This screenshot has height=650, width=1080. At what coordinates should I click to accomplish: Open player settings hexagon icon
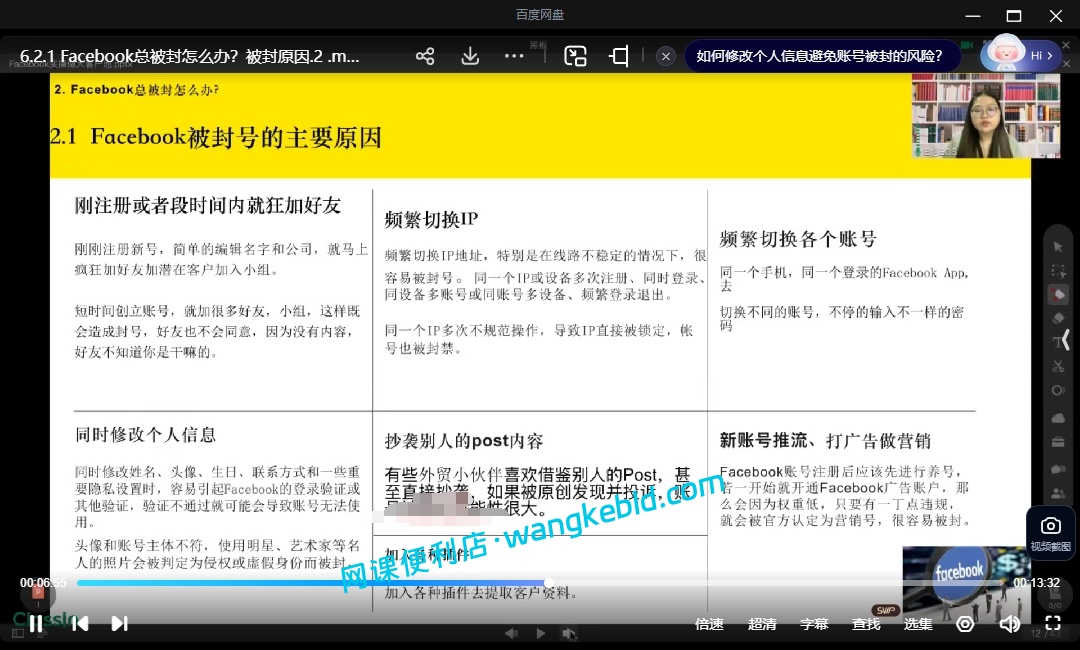(x=965, y=624)
